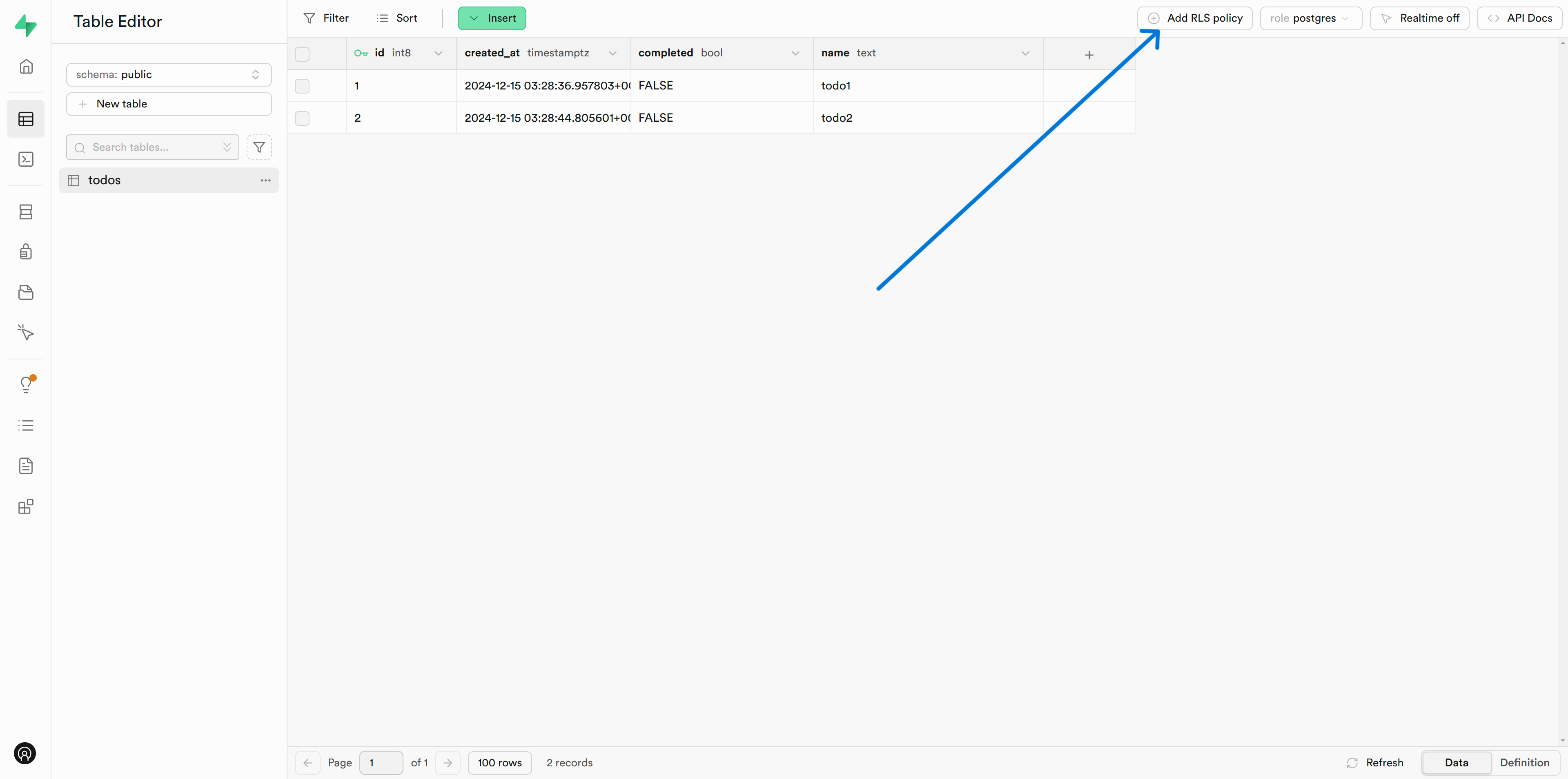Click the add column plus icon
This screenshot has width=1568, height=779.
(1089, 55)
